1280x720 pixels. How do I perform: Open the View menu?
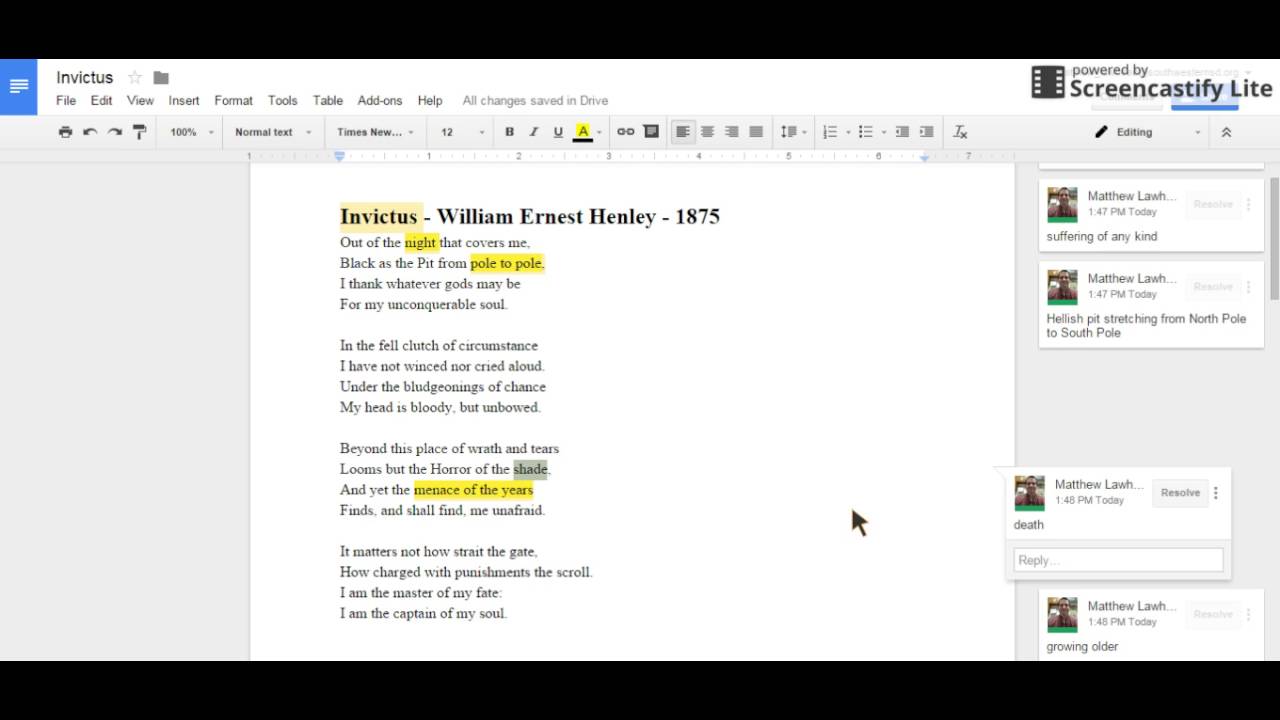click(x=140, y=101)
